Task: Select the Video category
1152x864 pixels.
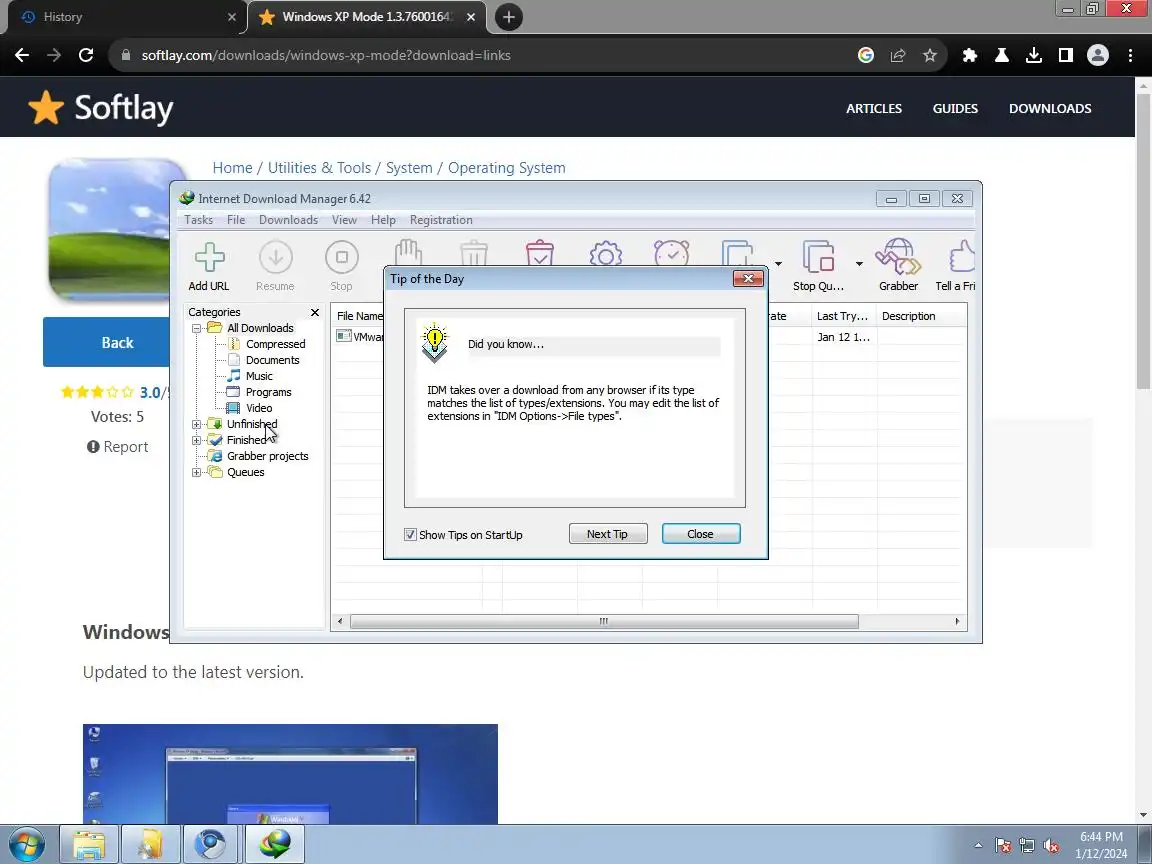Action: pyautogui.click(x=259, y=408)
